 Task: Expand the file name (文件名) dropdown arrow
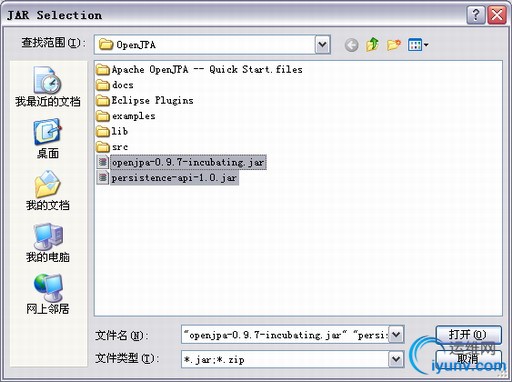(x=396, y=334)
